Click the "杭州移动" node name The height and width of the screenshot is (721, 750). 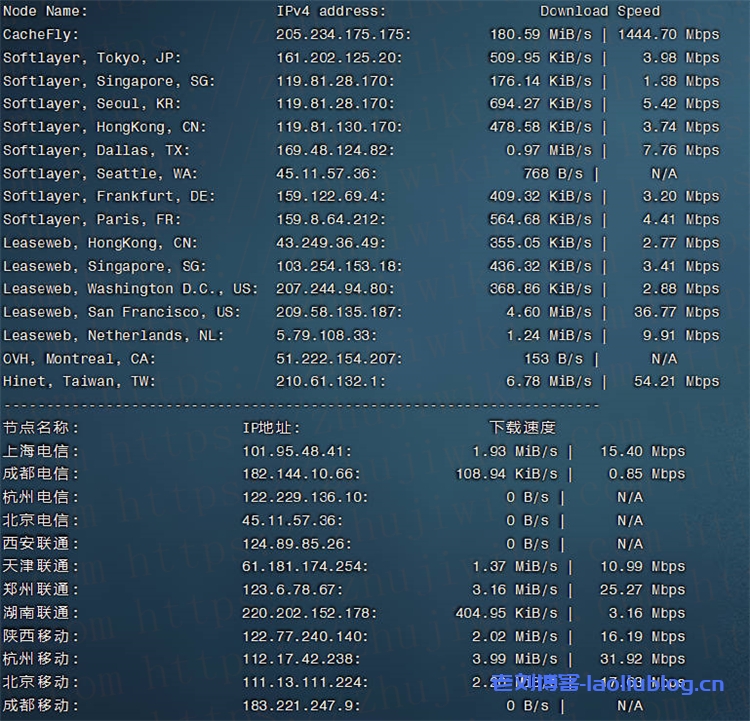(41, 659)
